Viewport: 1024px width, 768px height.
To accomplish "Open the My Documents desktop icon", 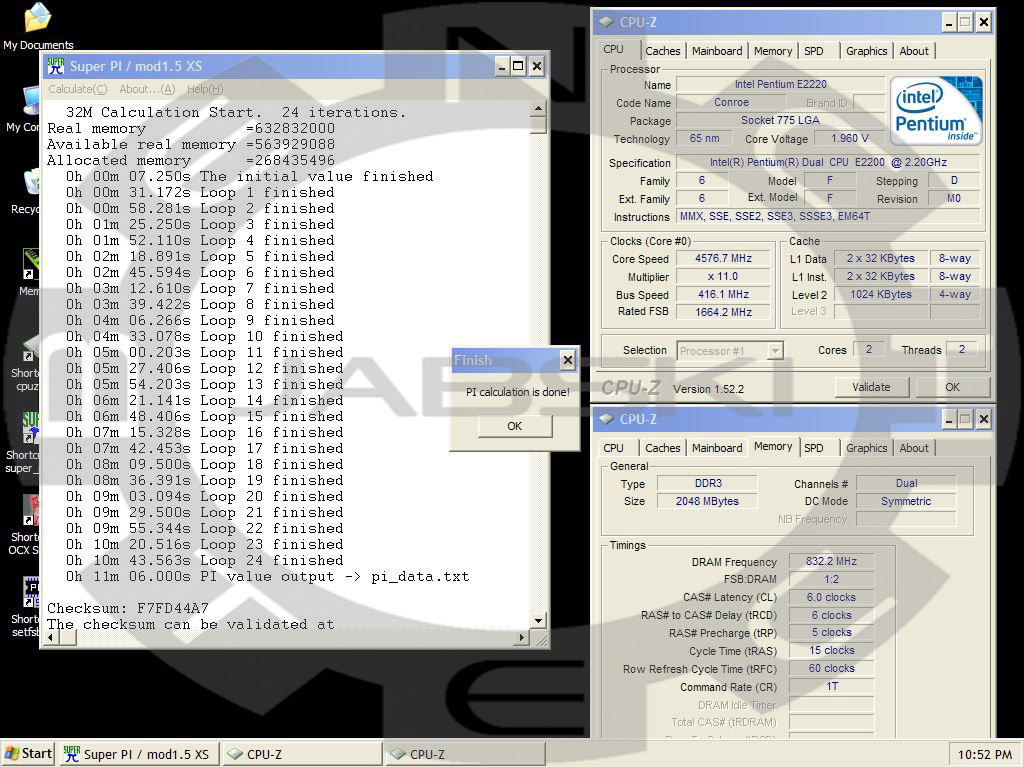I will pos(37,26).
